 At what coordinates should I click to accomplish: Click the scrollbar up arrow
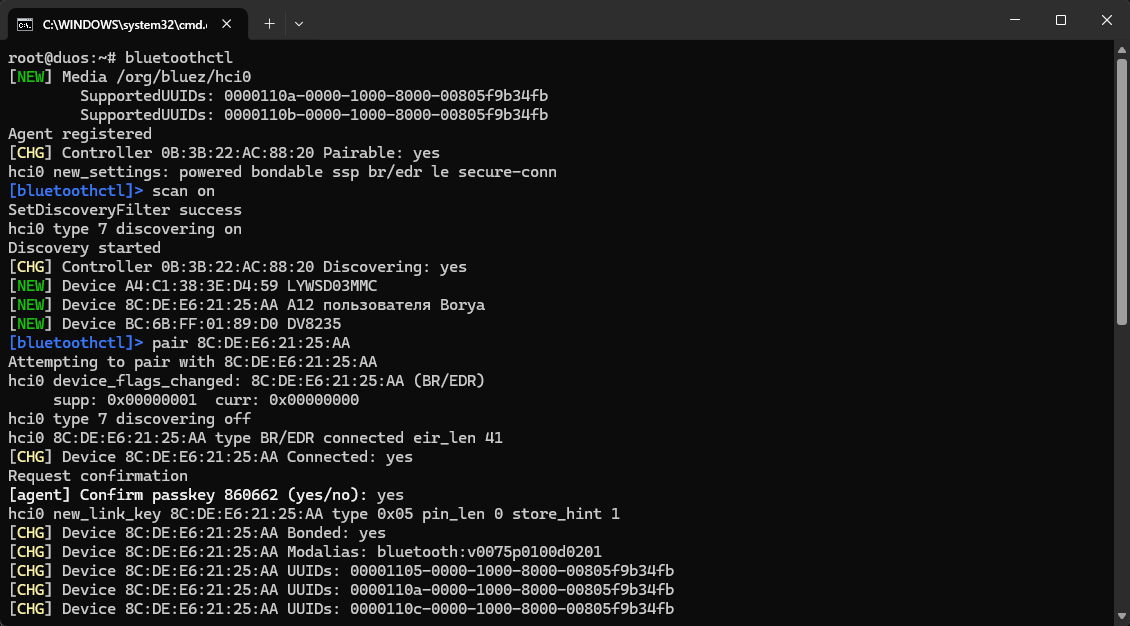[x=1122, y=49]
